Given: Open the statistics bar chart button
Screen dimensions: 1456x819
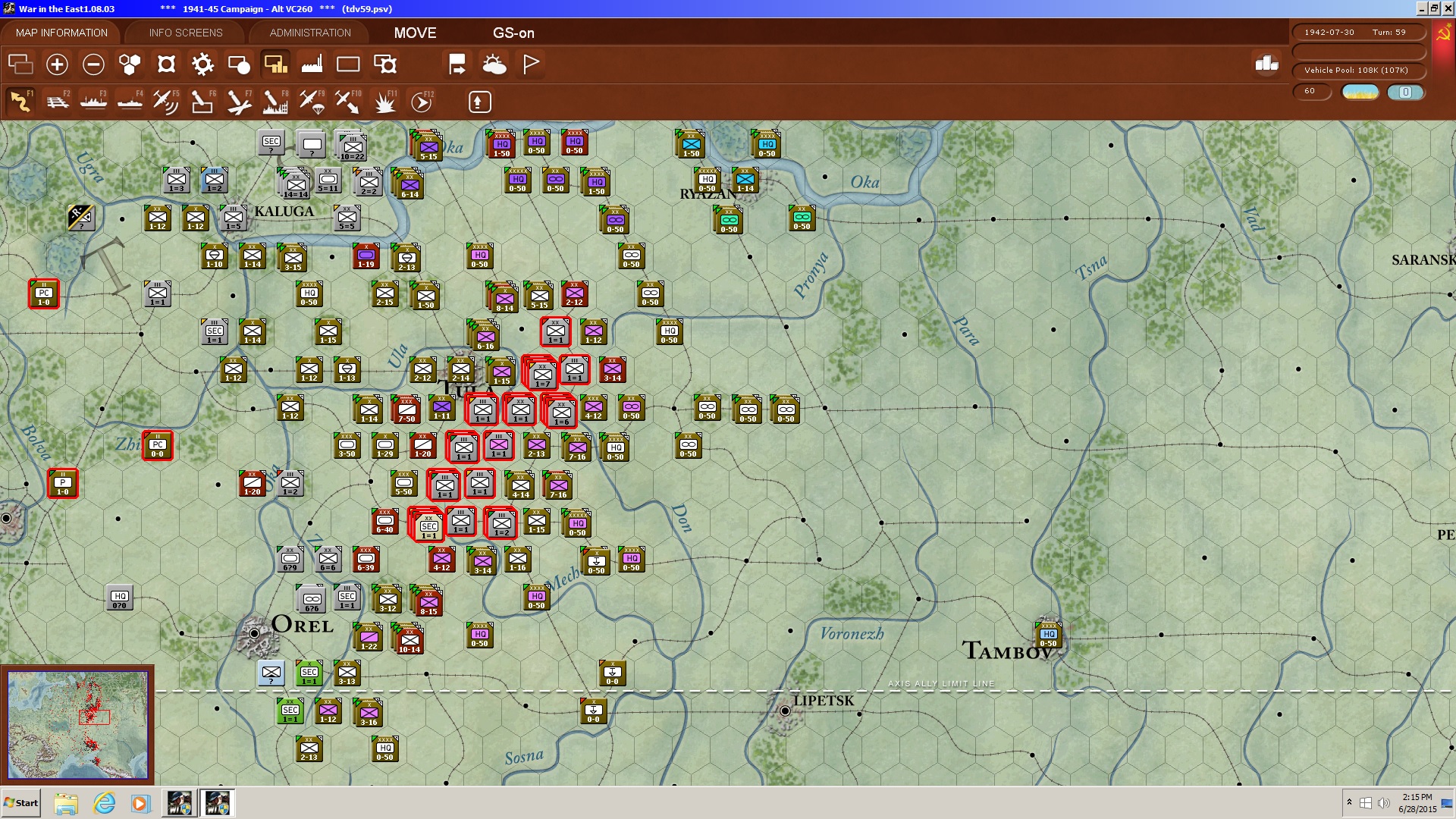Looking at the screenshot, I should point(1266,64).
